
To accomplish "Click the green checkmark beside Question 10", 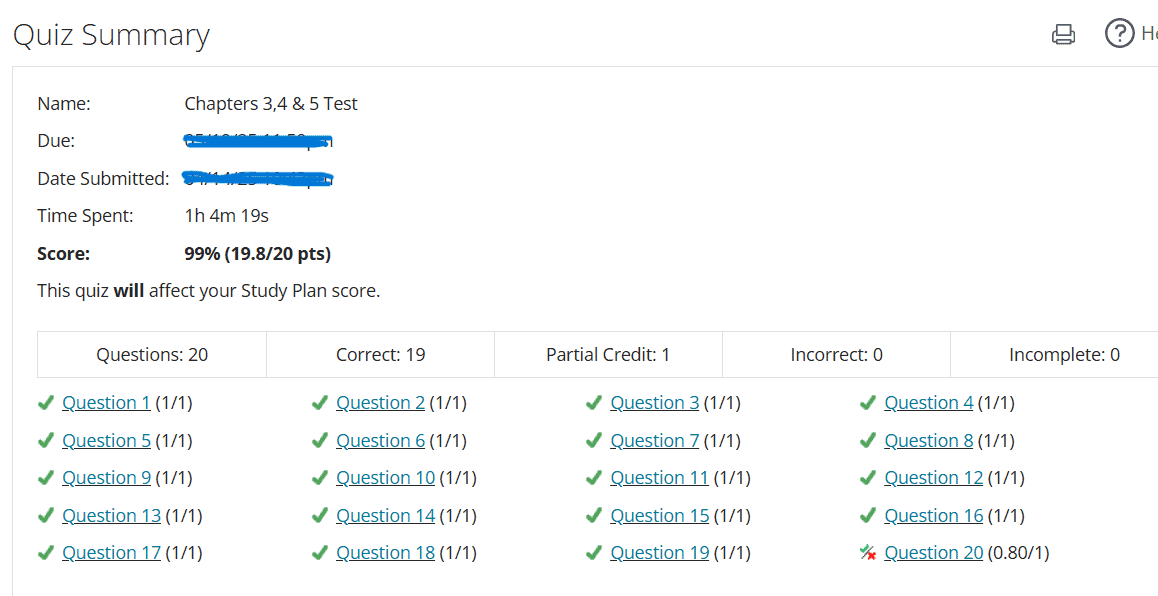I will click(x=319, y=478).
